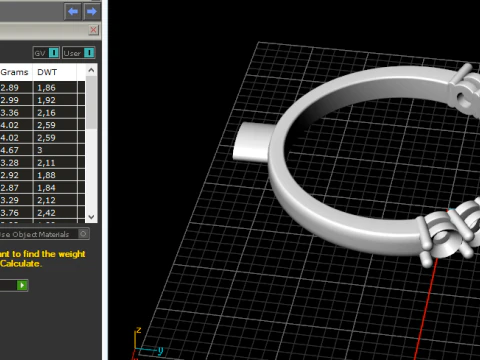Select the 2,12 DWT cell
The width and height of the screenshot is (480, 360).
click(55, 200)
